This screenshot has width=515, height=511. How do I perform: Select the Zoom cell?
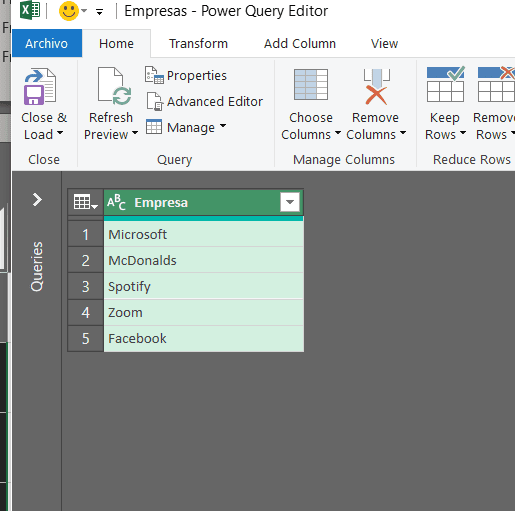[x=204, y=312]
